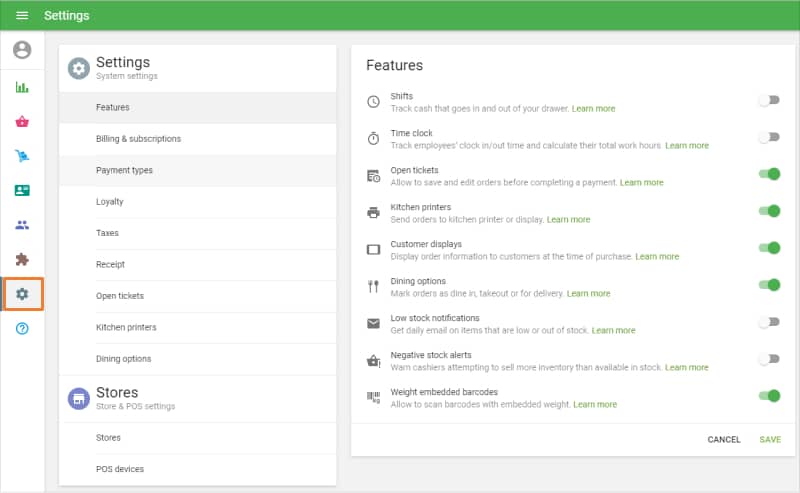Open the Integrations puzzle icon
Screen dimensions: 800x493
click(x=22, y=259)
